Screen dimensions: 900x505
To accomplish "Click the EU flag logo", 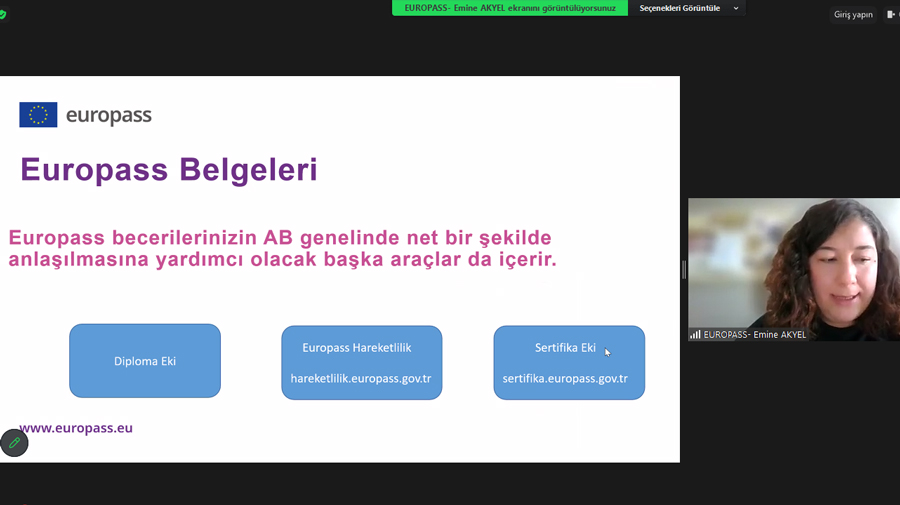I will [38, 115].
